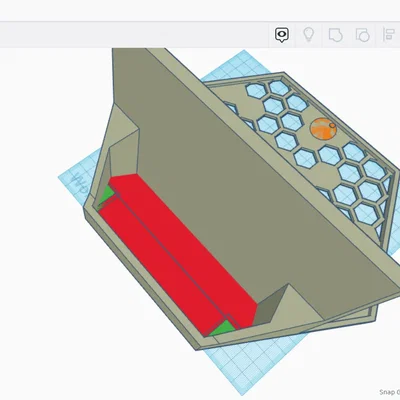Click the Group shapes icon
This screenshot has width=400, height=400.
(x=335, y=35)
